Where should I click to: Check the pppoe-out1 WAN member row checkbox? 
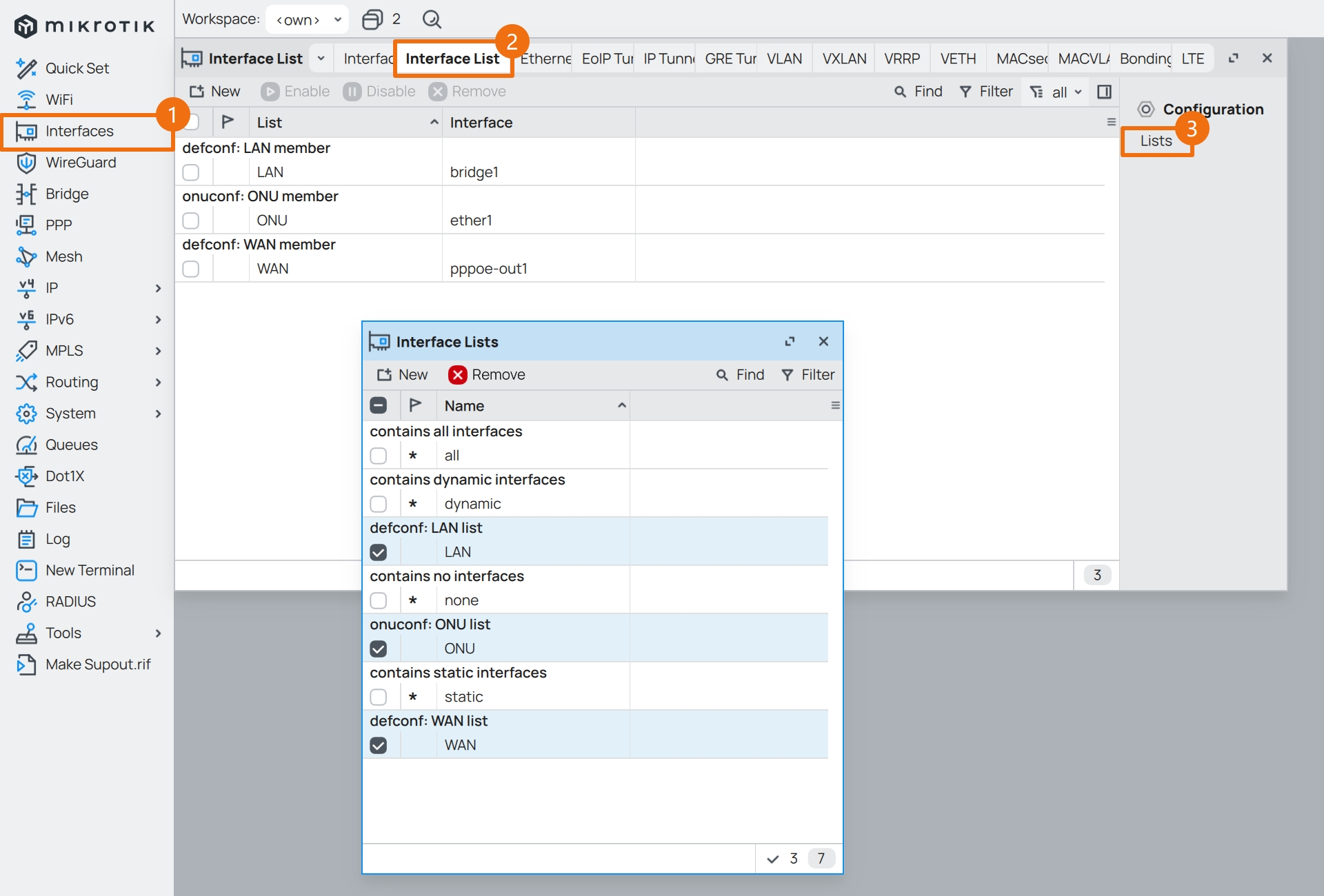[191, 269]
